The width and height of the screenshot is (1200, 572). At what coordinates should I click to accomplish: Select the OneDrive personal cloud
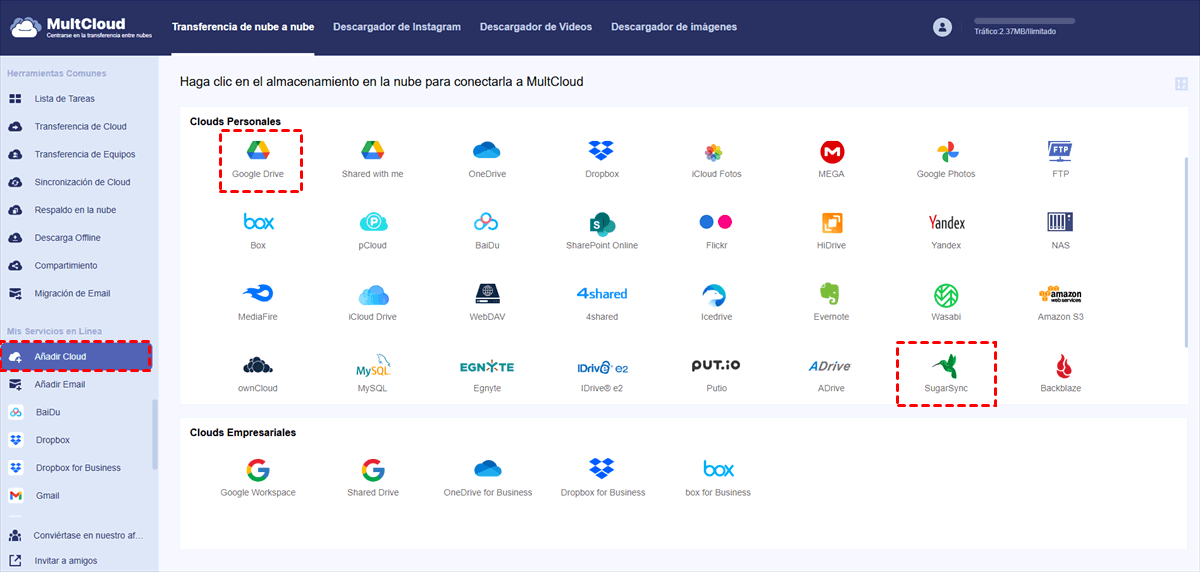point(486,160)
